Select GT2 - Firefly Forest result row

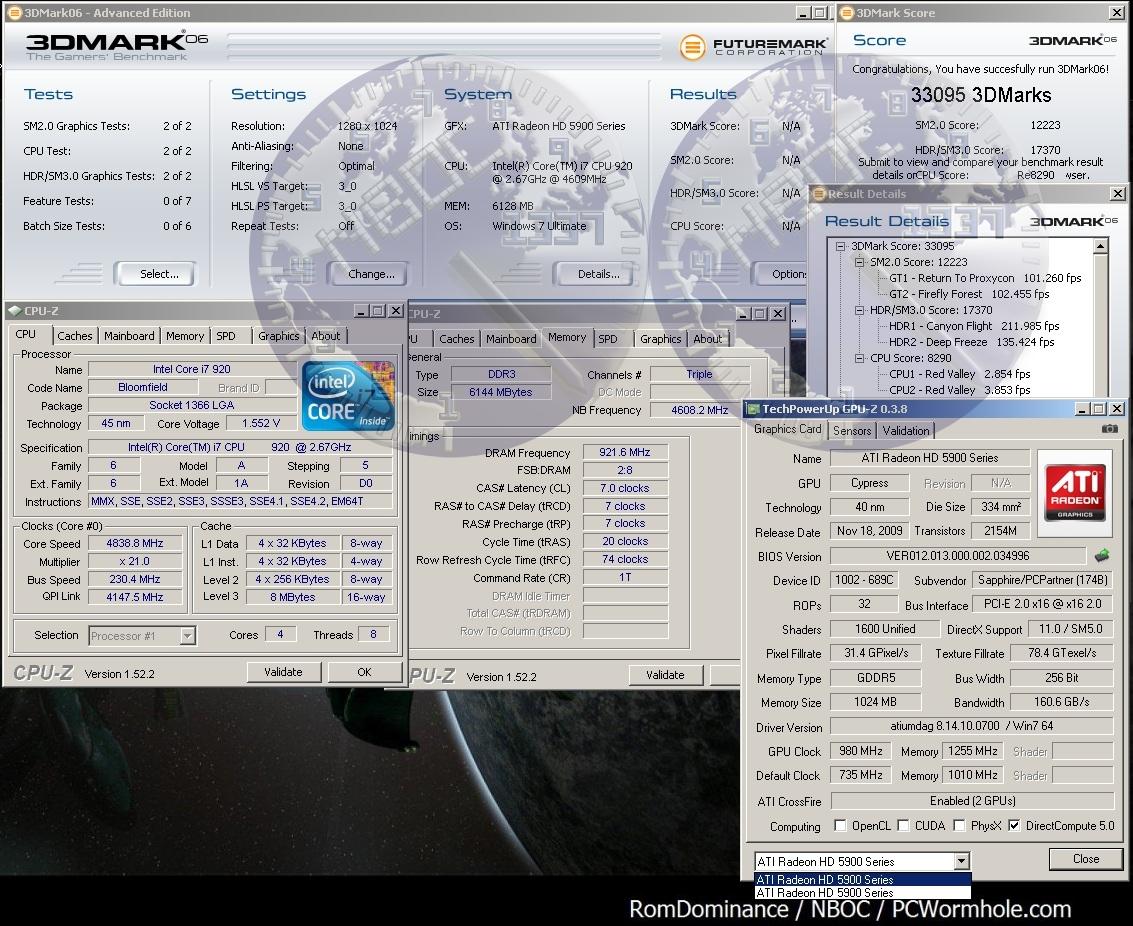[969, 294]
